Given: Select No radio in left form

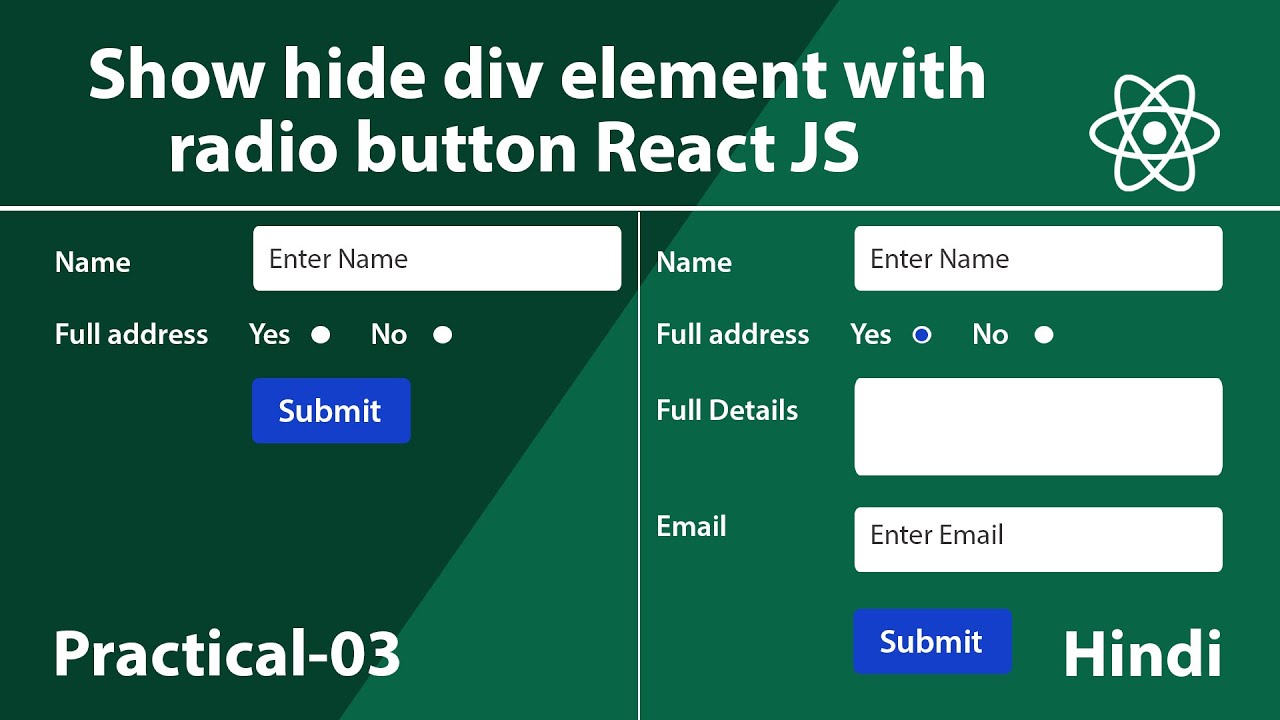Looking at the screenshot, I should coord(443,335).
